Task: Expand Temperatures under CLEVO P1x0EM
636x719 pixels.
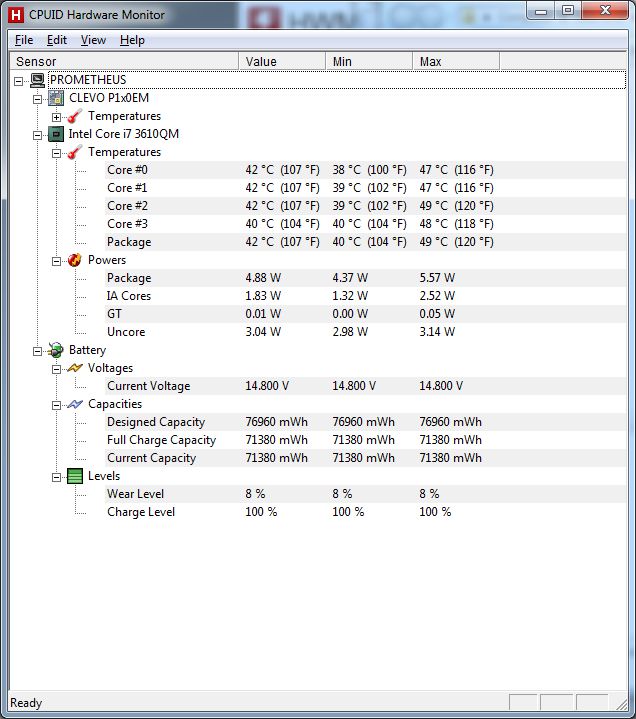Action: tap(56, 117)
